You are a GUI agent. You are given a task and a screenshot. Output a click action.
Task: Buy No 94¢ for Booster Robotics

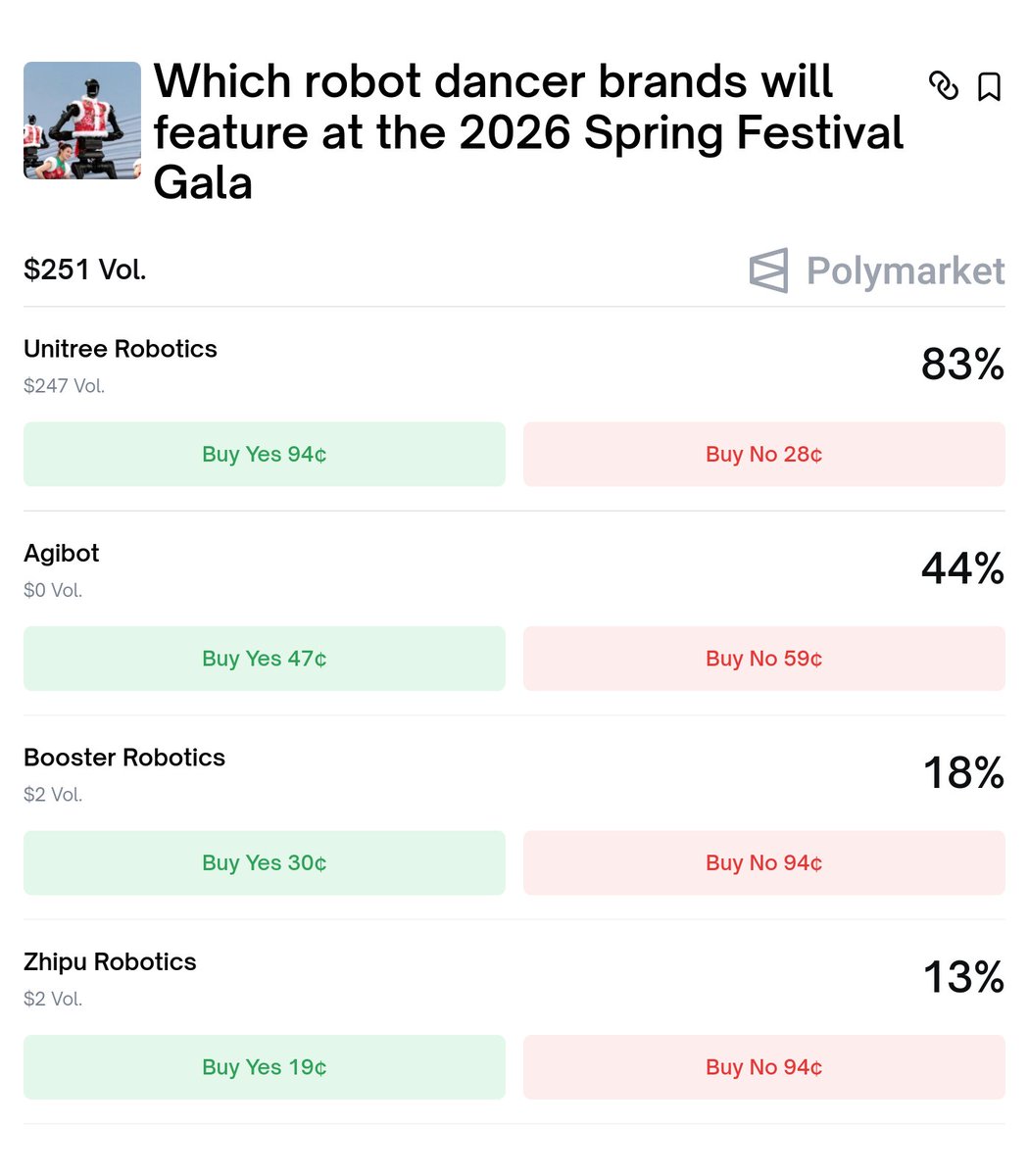[764, 863]
